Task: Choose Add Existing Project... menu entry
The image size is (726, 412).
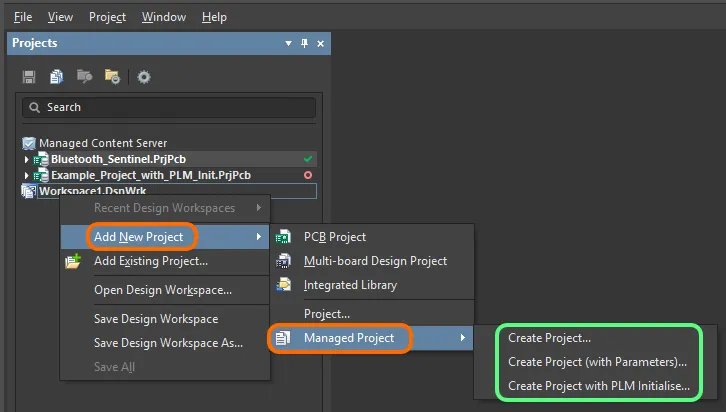Action: click(165, 261)
